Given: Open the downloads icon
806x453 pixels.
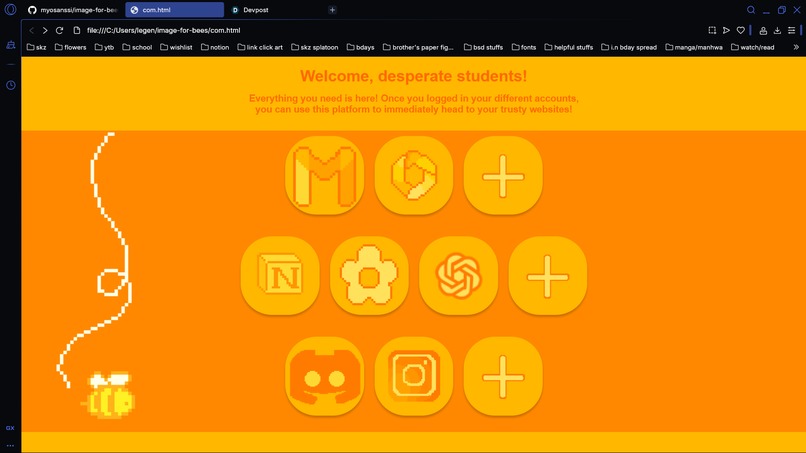Looking at the screenshot, I should pos(777,31).
